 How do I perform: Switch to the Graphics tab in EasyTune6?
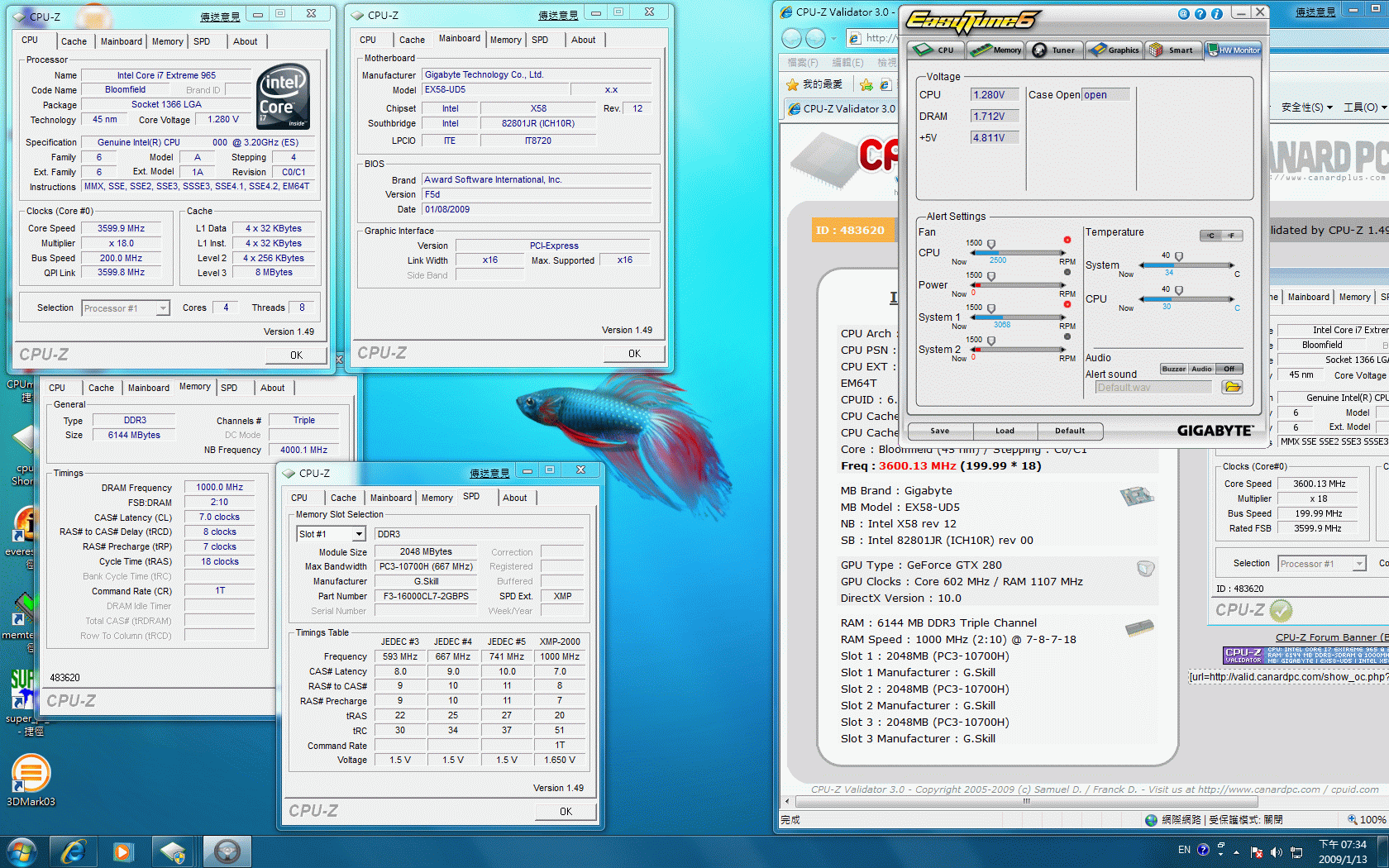tap(1114, 50)
